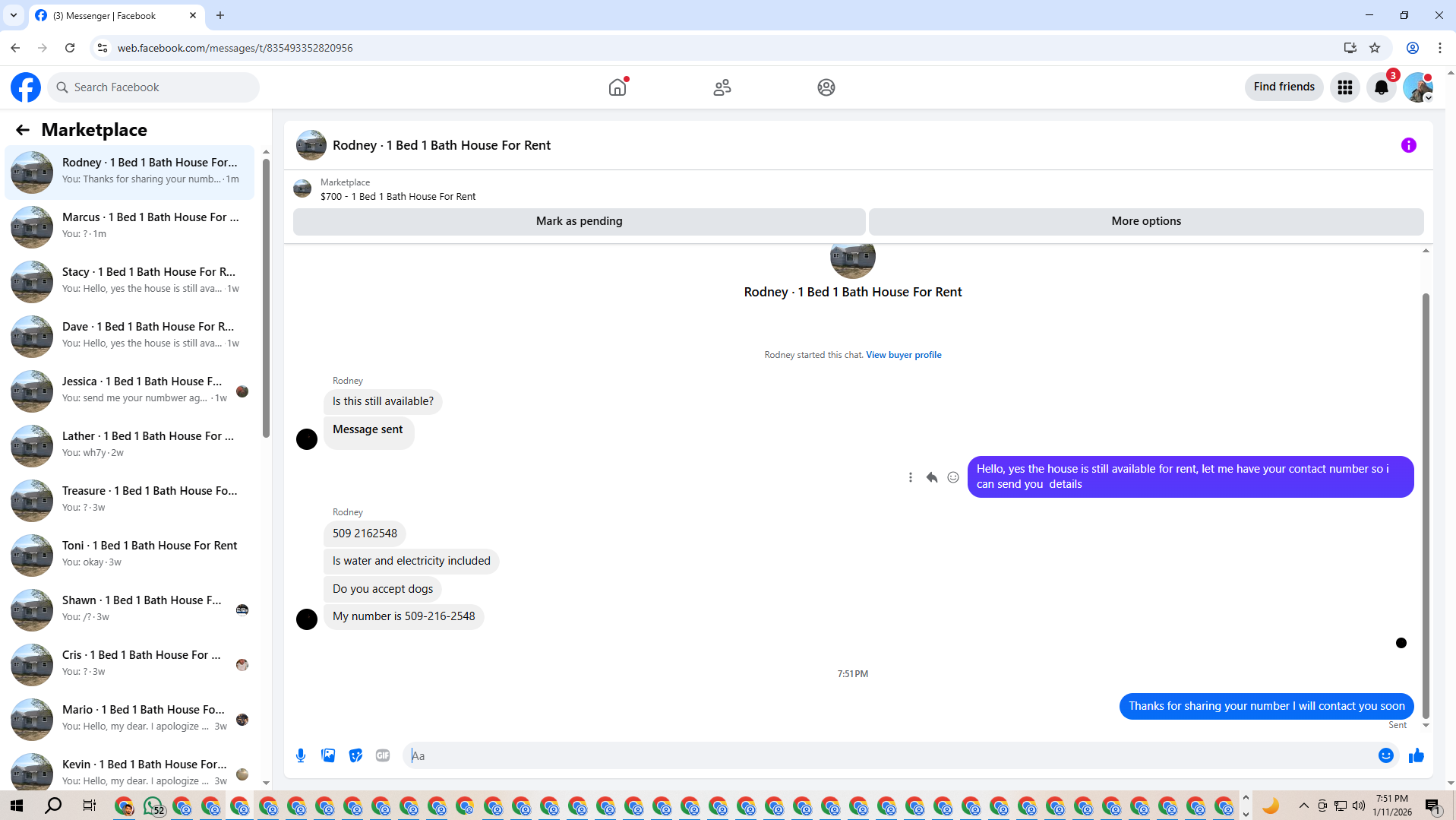Open Windows taskbar search
This screenshot has height=820, width=1456.
tap(53, 806)
